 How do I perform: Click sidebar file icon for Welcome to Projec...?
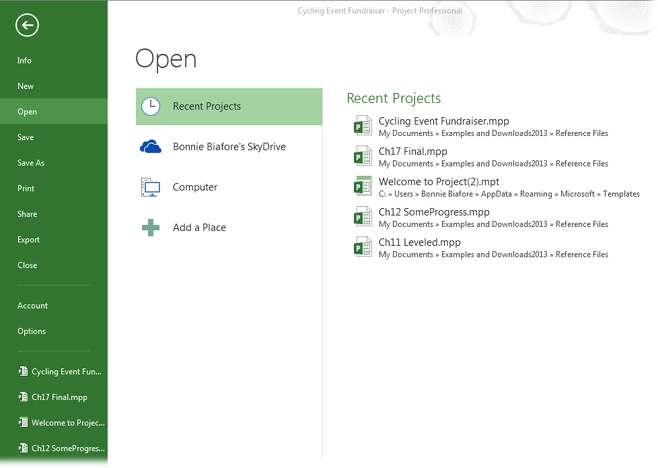tap(23, 422)
